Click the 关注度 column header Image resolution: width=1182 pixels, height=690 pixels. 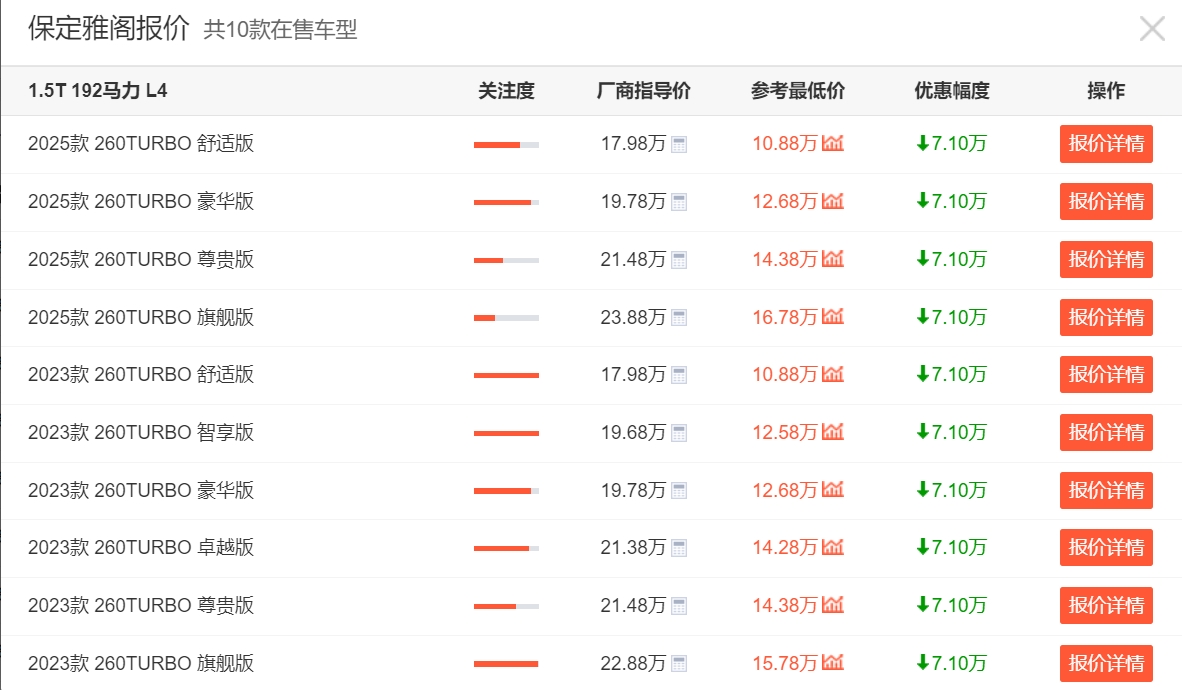[506, 91]
